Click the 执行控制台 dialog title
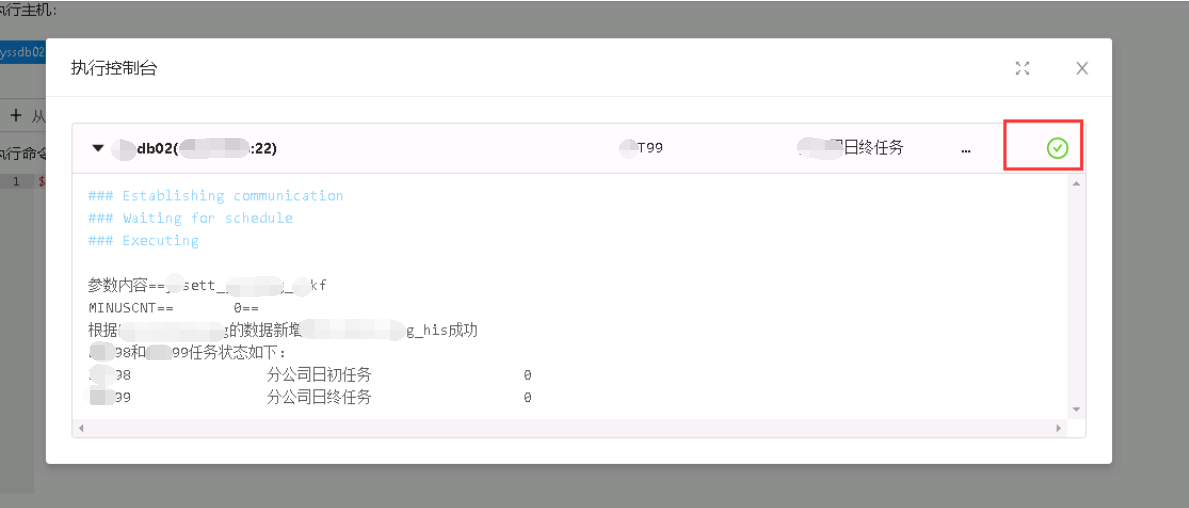The width and height of the screenshot is (1189, 508). pyautogui.click(x=114, y=68)
